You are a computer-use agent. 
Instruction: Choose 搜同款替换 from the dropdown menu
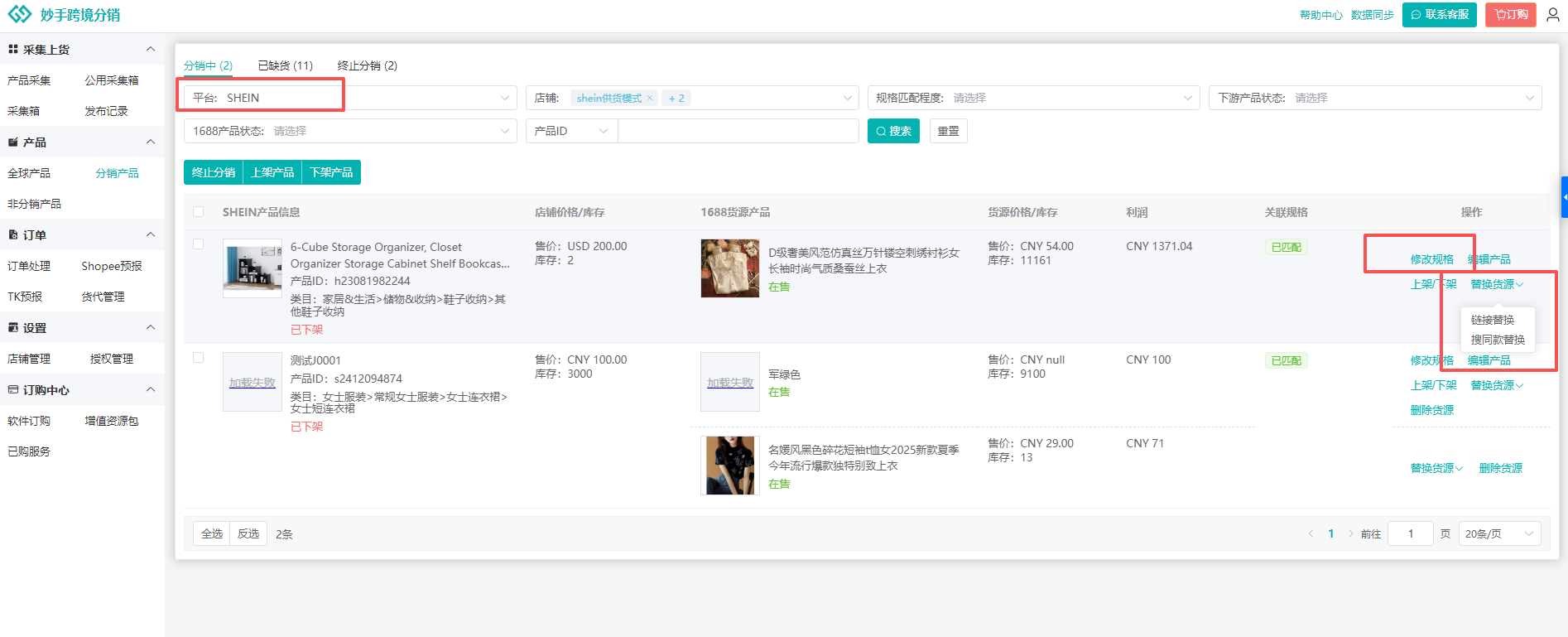click(x=1497, y=340)
